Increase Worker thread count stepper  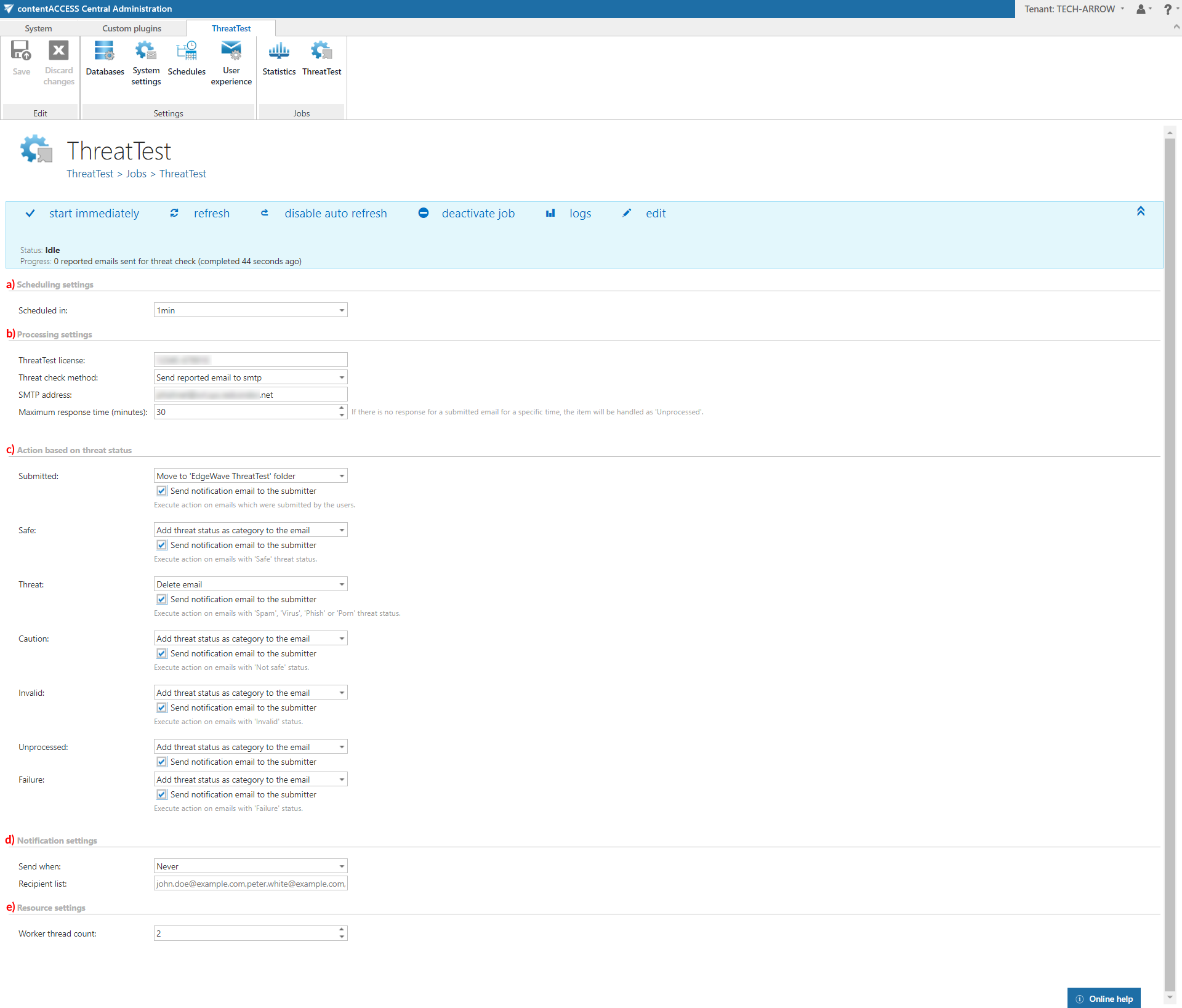click(x=342, y=929)
